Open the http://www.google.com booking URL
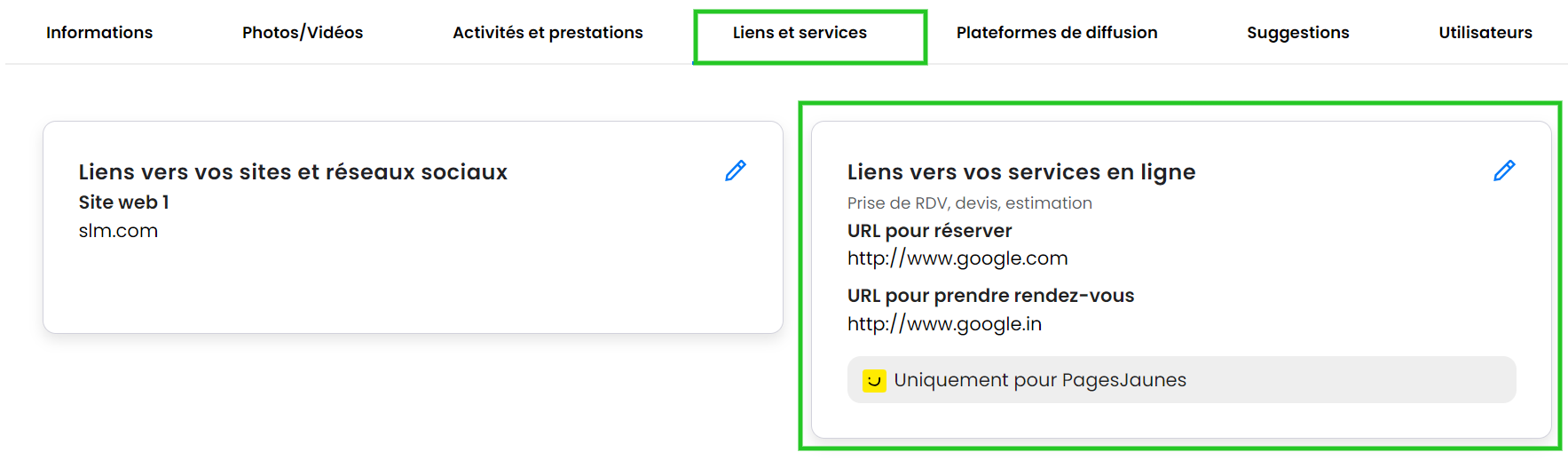Image resolution: width=1568 pixels, height=468 pixels. 957,258
